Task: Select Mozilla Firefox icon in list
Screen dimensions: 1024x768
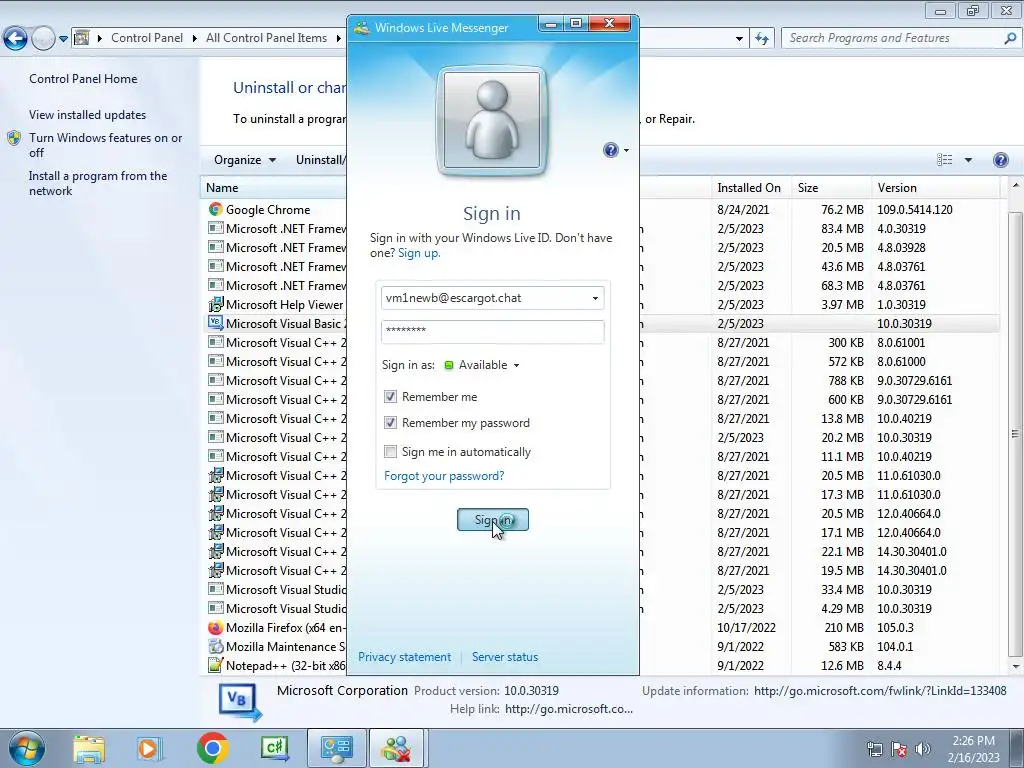Action: click(x=216, y=628)
